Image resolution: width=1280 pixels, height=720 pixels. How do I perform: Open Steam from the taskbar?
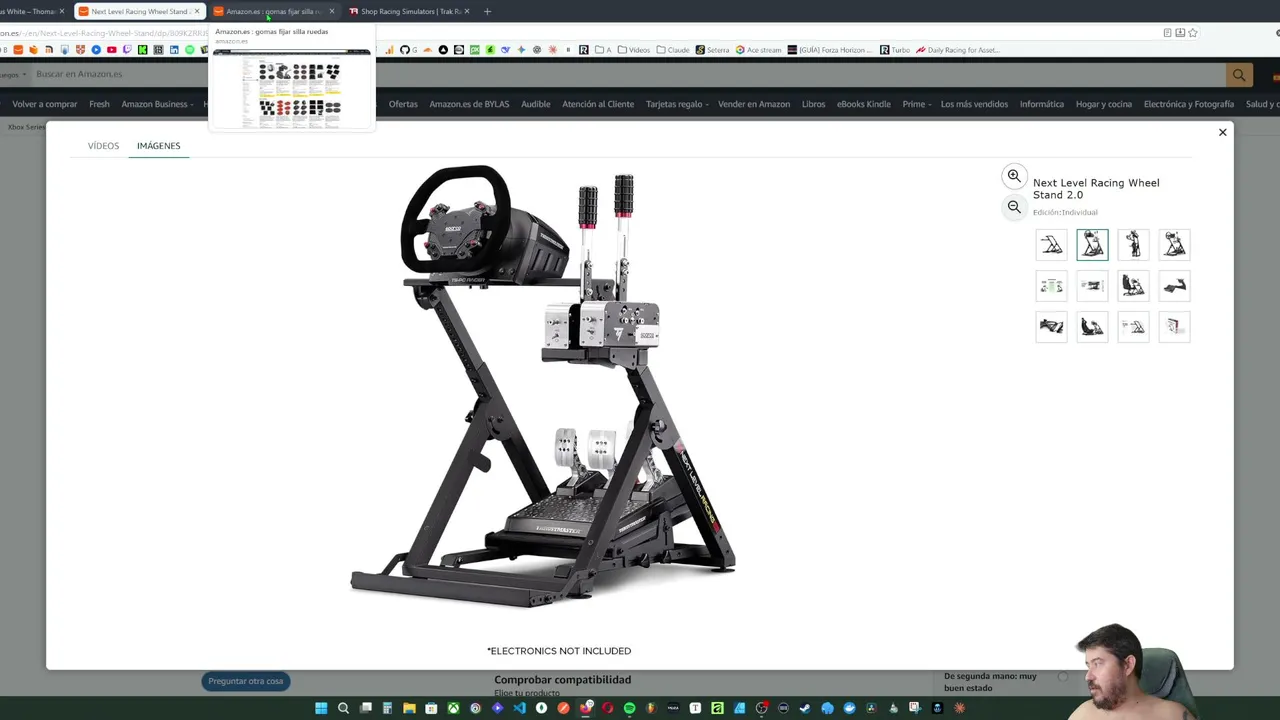pyautogui.click(x=805, y=708)
